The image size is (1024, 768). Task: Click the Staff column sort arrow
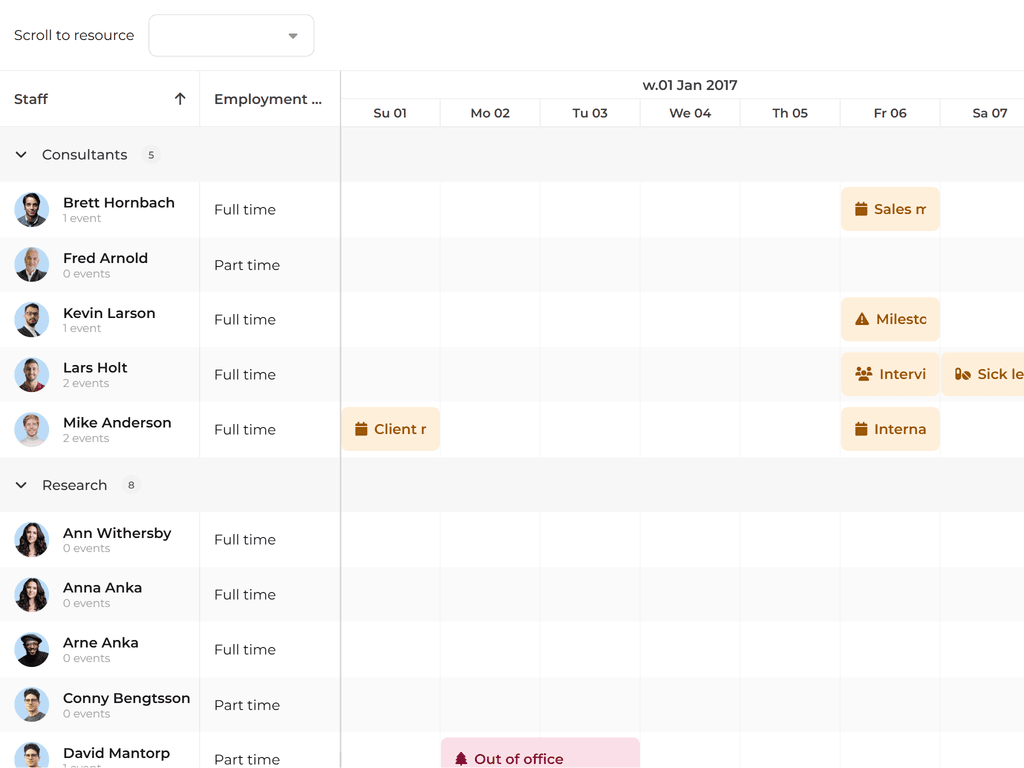pyautogui.click(x=180, y=99)
